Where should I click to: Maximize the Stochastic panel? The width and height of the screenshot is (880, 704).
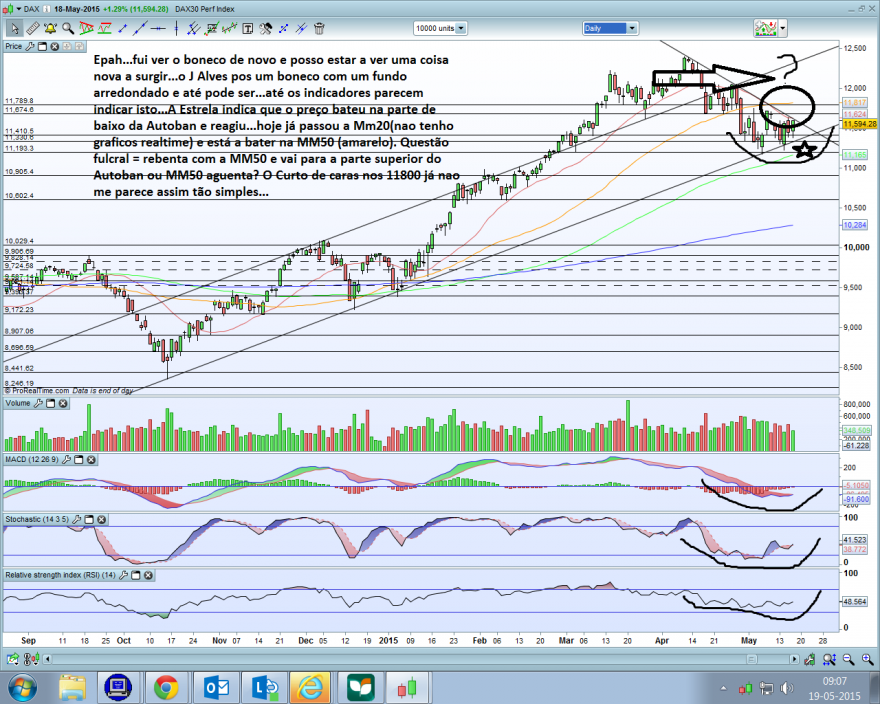pyautogui.click(x=89, y=519)
